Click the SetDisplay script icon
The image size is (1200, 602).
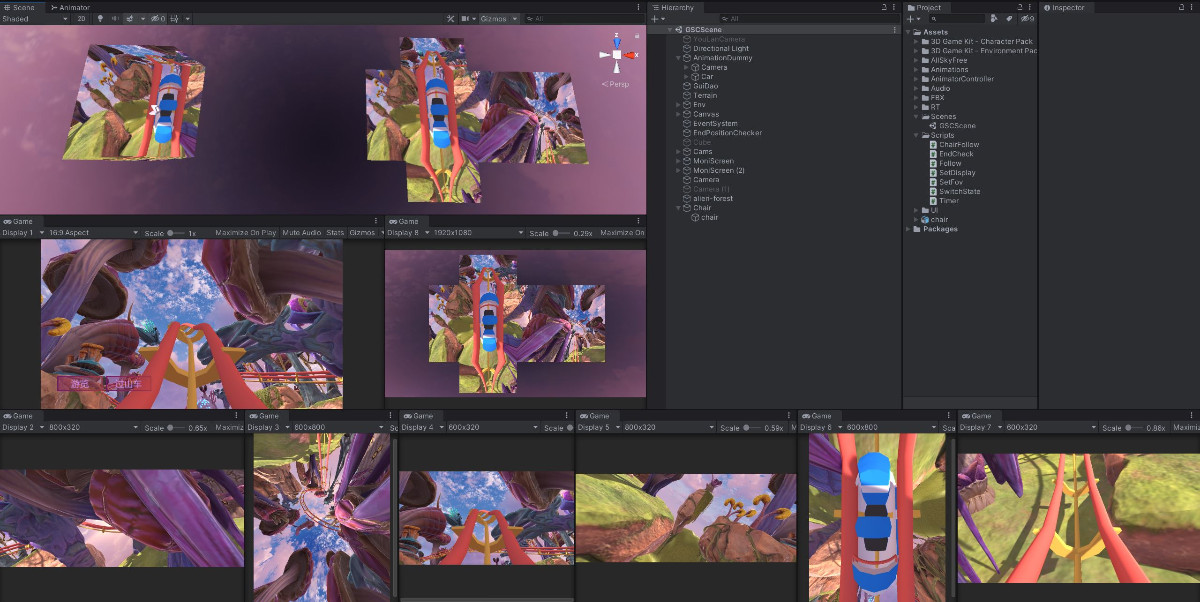(x=933, y=173)
